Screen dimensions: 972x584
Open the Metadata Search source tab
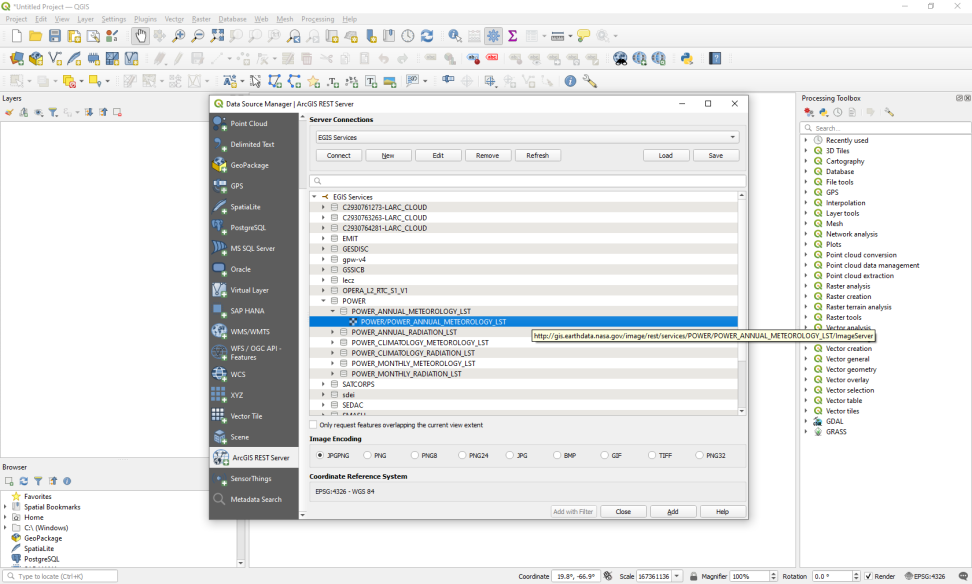point(254,499)
